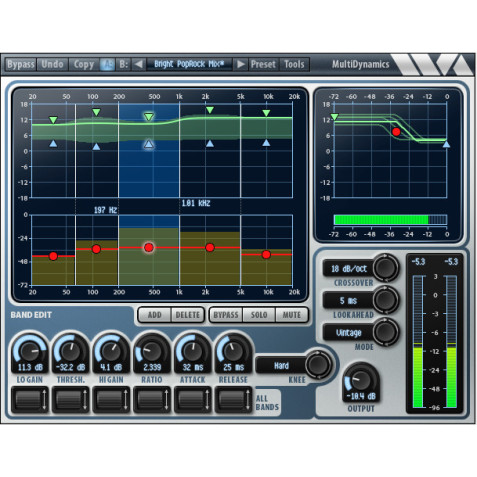Click the second band's green lo-gain triangle
This screenshot has height=477, width=477.
tap(96, 112)
